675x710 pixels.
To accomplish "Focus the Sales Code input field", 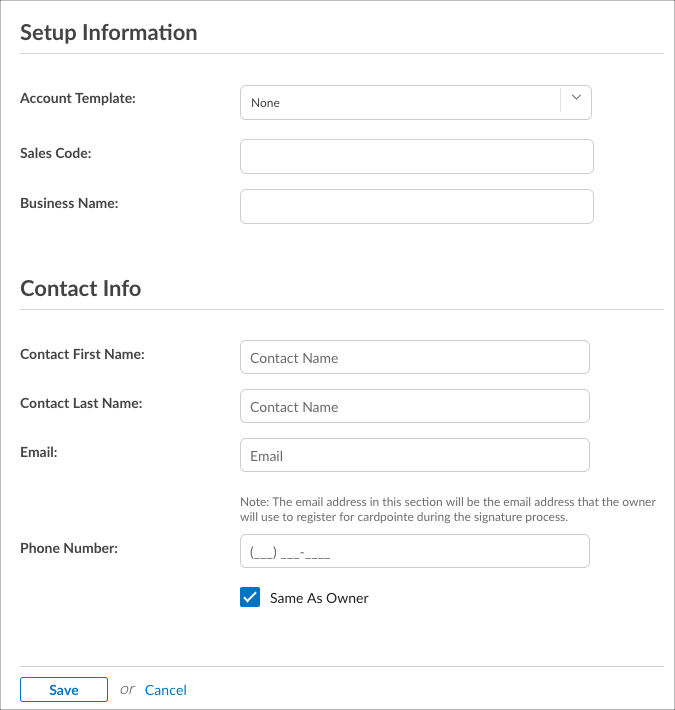I will (416, 156).
